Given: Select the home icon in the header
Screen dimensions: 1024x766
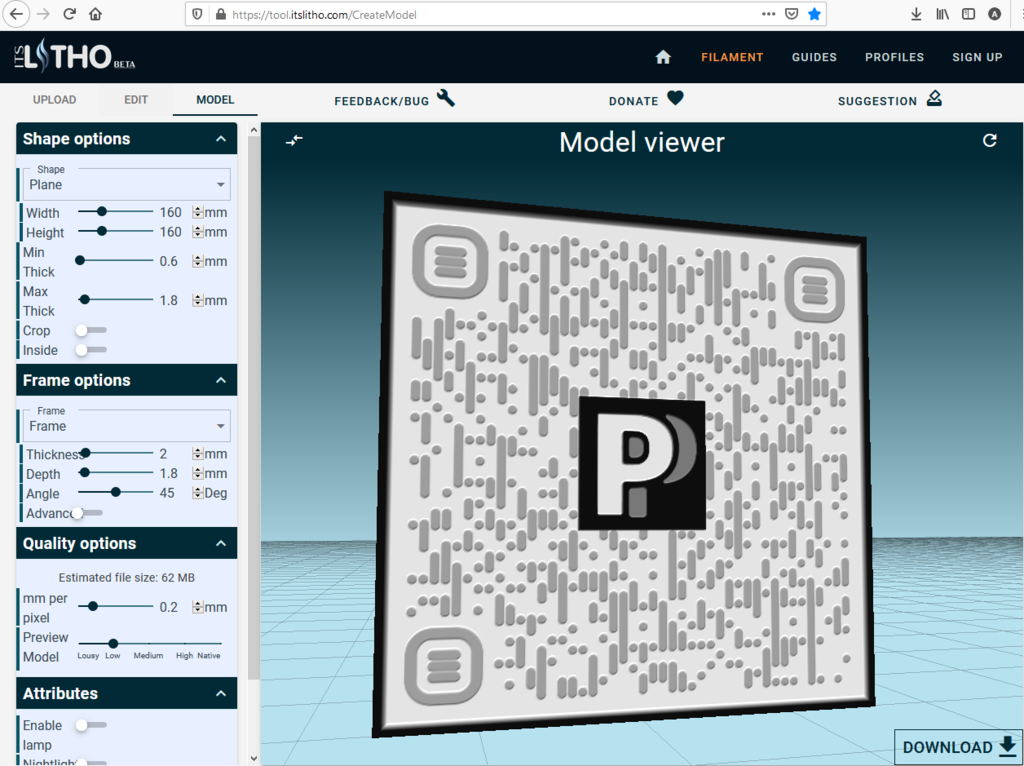Looking at the screenshot, I should coord(663,58).
